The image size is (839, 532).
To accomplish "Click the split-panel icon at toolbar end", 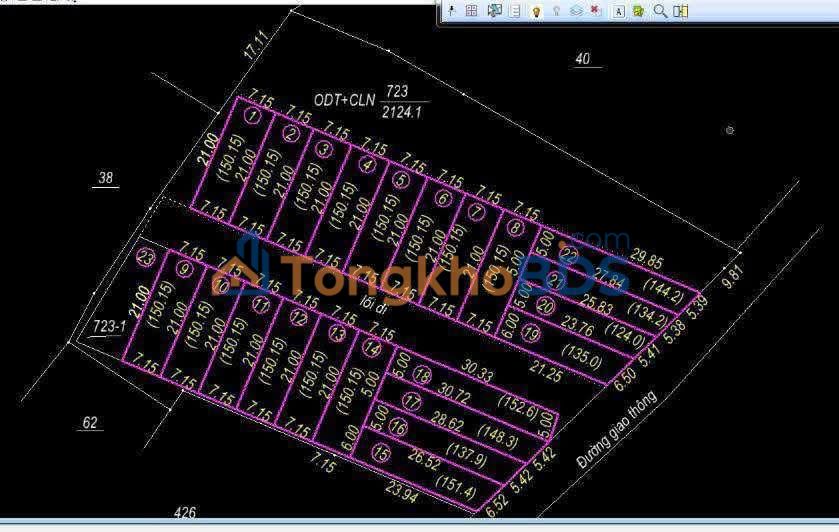I will click(681, 11).
